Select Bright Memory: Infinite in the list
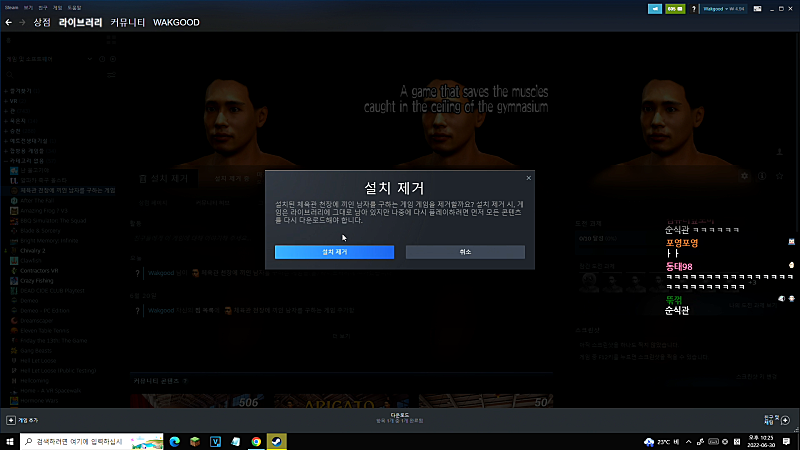 49,241
